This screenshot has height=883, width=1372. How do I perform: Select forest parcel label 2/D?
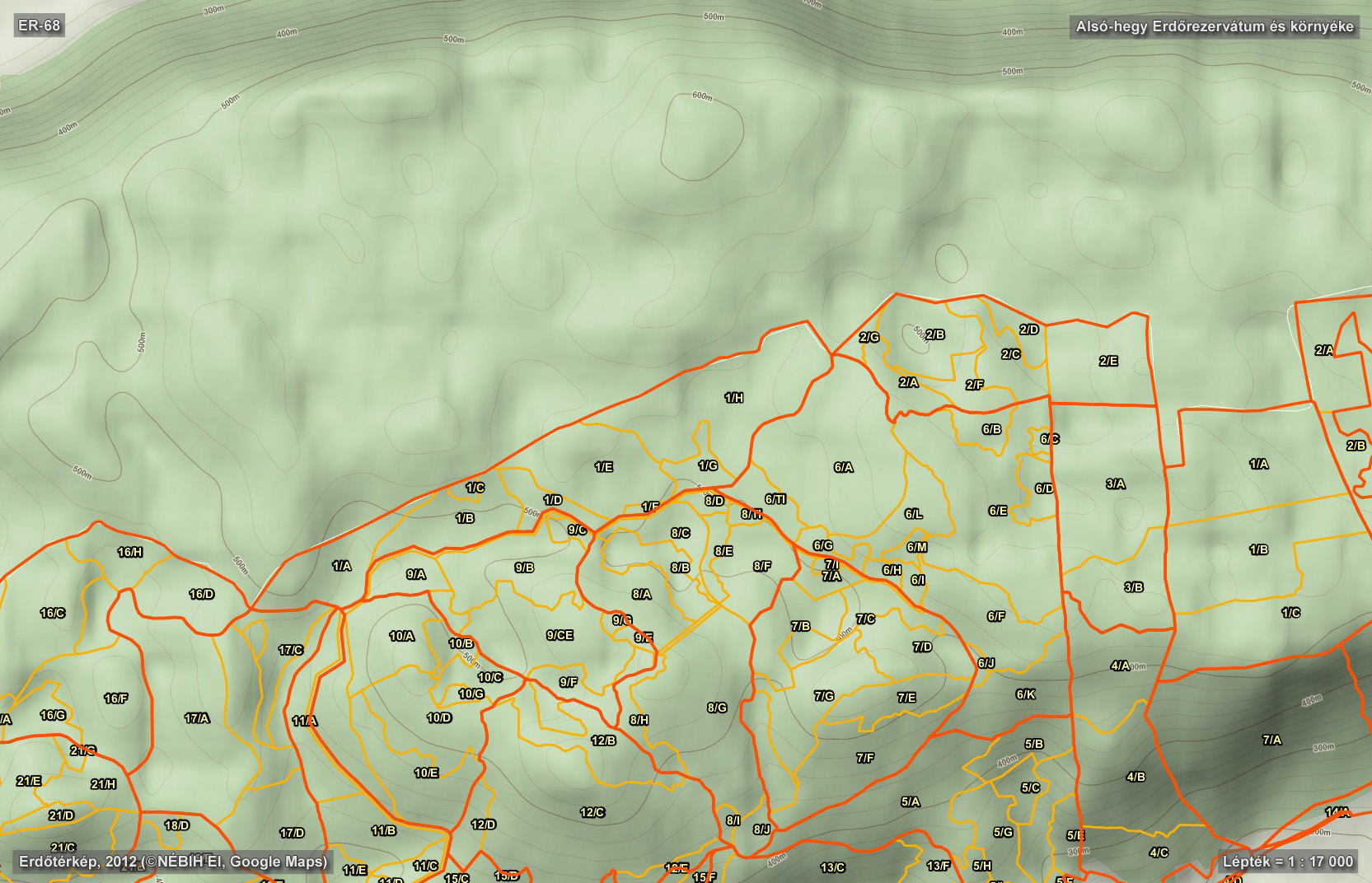point(1029,329)
